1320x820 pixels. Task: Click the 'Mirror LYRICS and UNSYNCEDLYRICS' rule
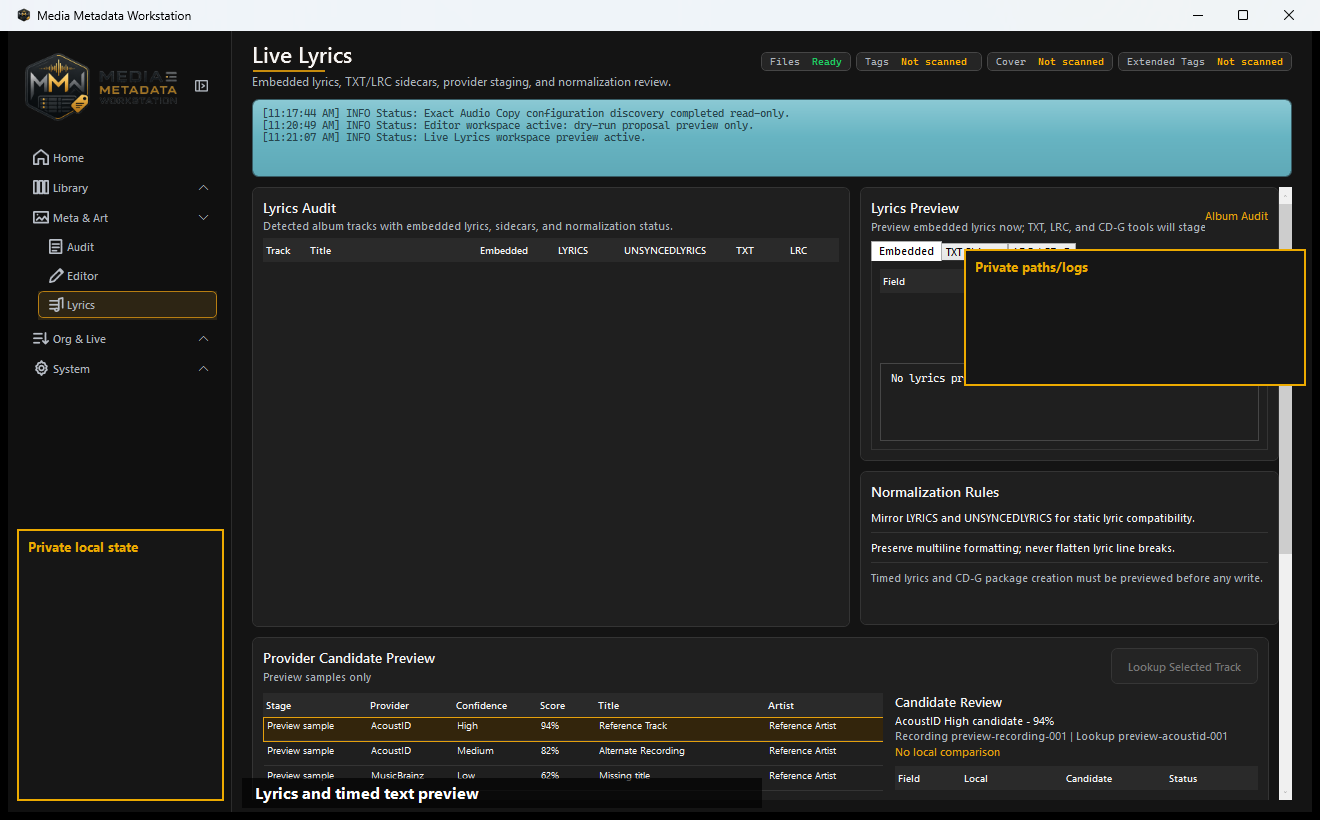click(x=1033, y=518)
